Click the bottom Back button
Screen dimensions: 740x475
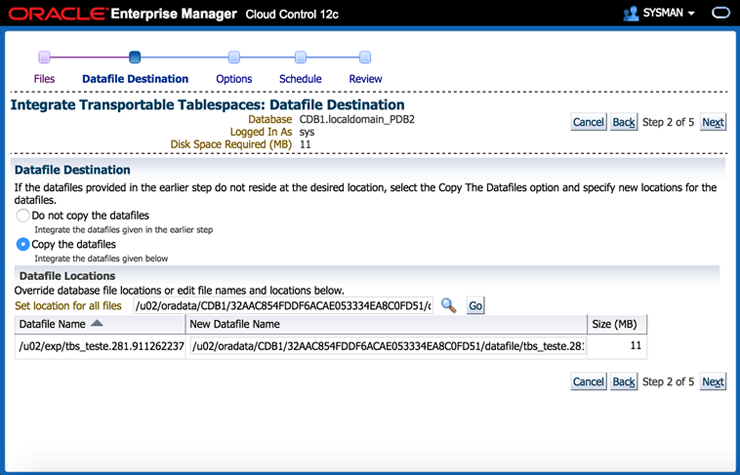pyautogui.click(x=623, y=382)
